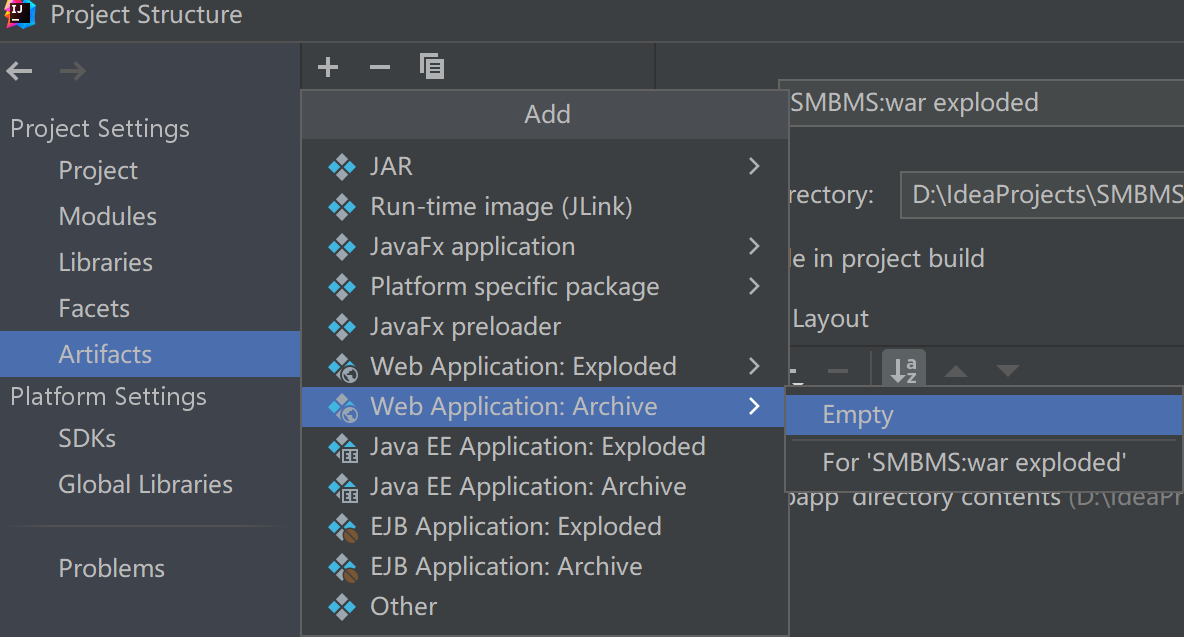Select EJB Application: Archive entry
Screen dimensions: 1184x637
(x=506, y=566)
